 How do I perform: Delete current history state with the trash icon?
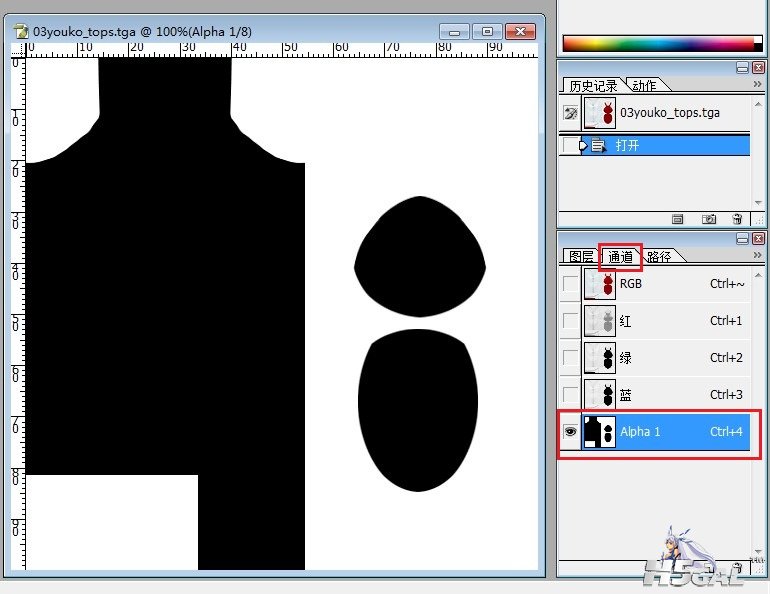737,218
